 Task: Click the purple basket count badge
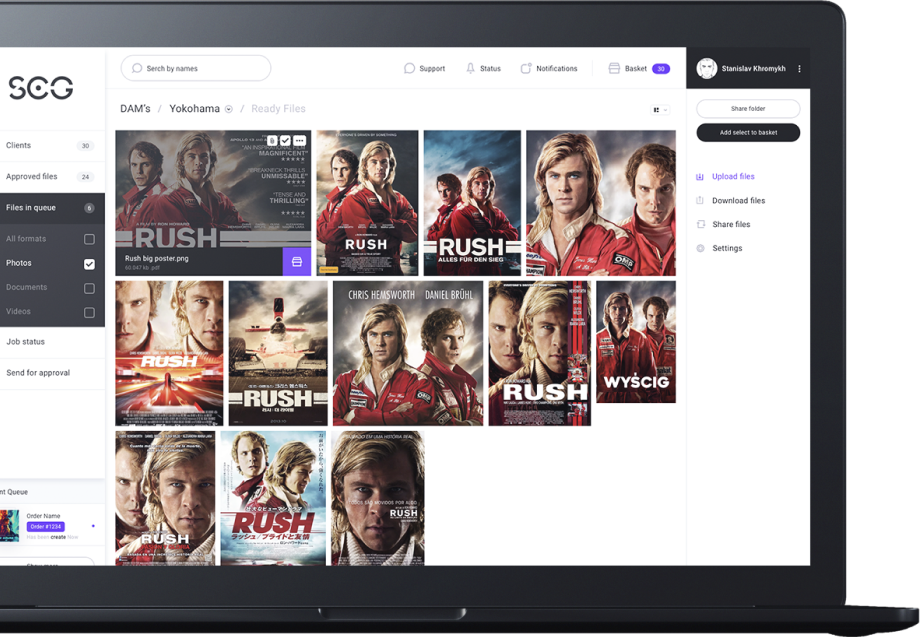point(661,69)
